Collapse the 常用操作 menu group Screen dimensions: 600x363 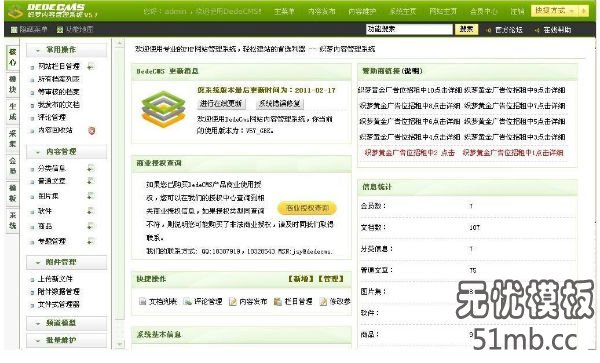66,50
